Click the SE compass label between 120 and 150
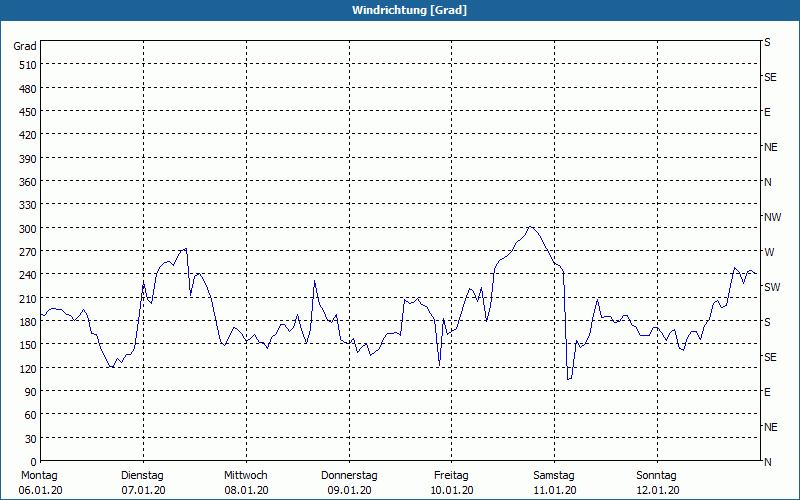Viewport: 800px width, 500px height. coord(770,357)
